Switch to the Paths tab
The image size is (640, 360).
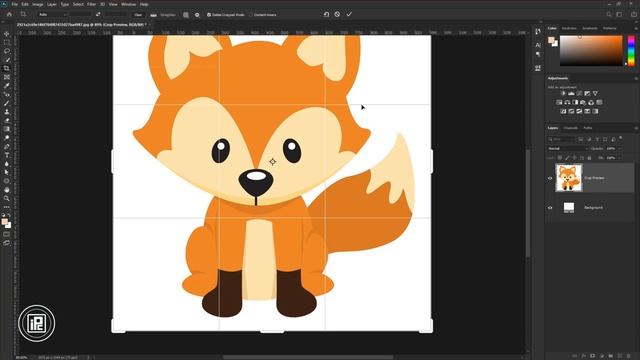[x=588, y=128]
